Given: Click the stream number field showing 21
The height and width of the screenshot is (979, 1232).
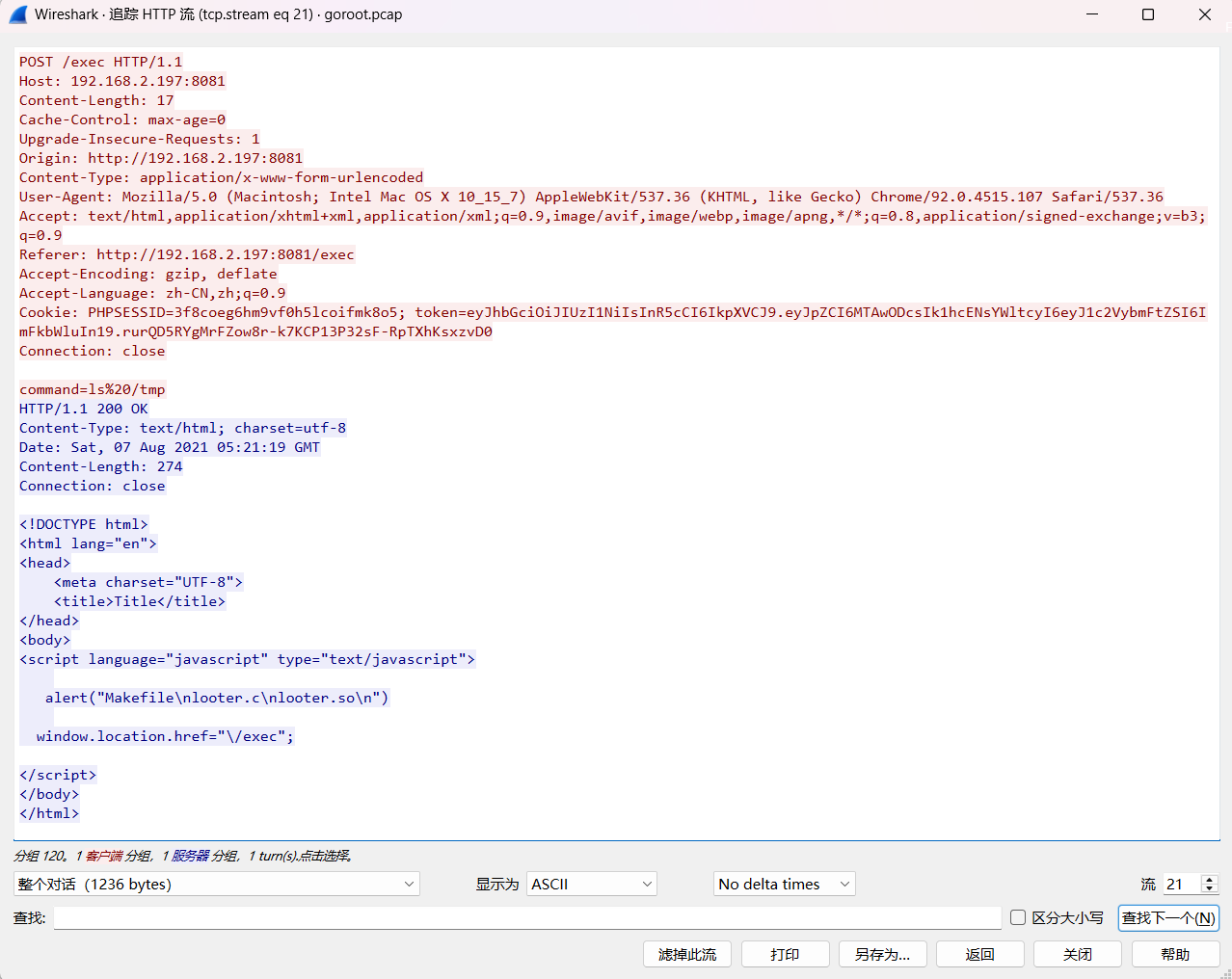Looking at the screenshot, I should (x=1181, y=884).
